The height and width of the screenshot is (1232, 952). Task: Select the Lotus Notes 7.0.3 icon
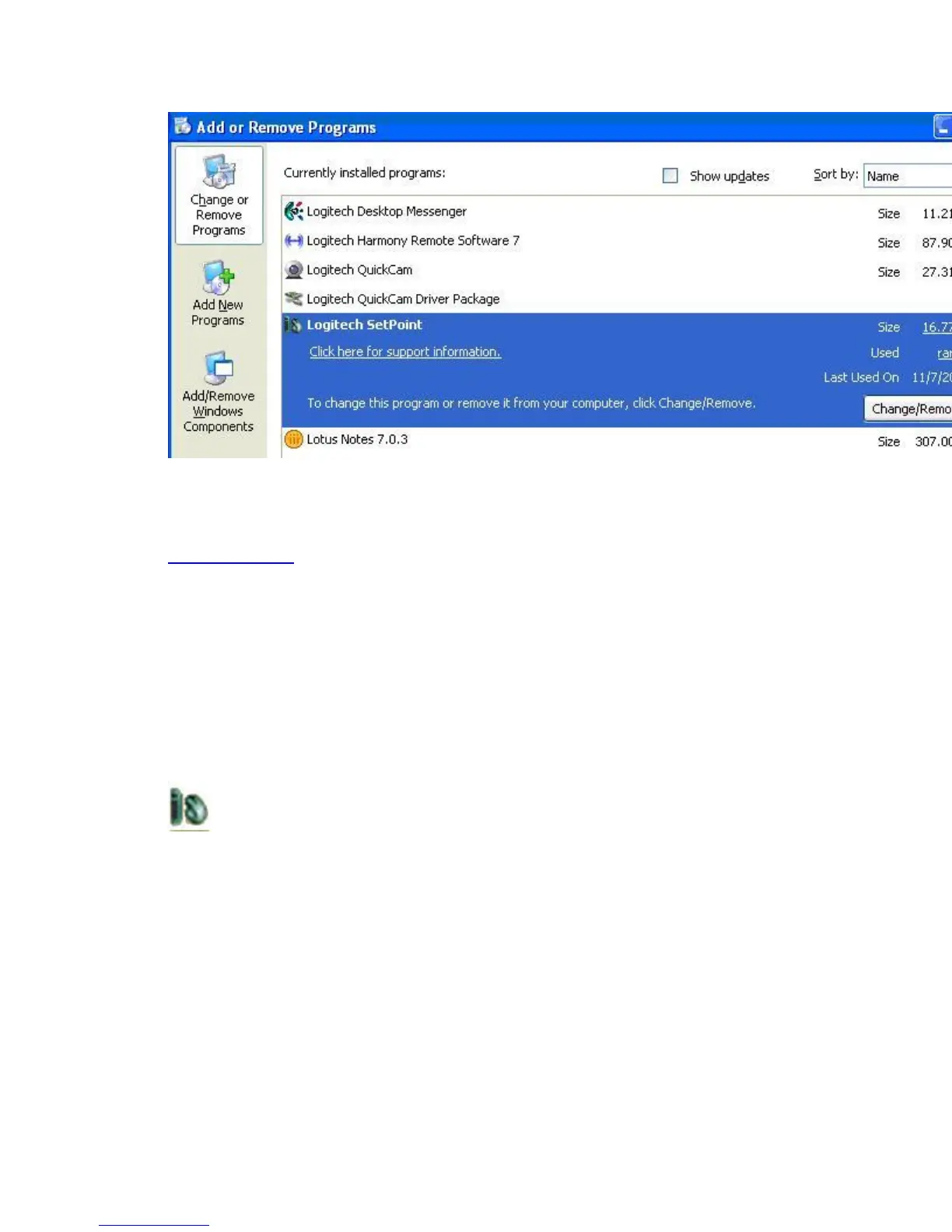(x=293, y=439)
